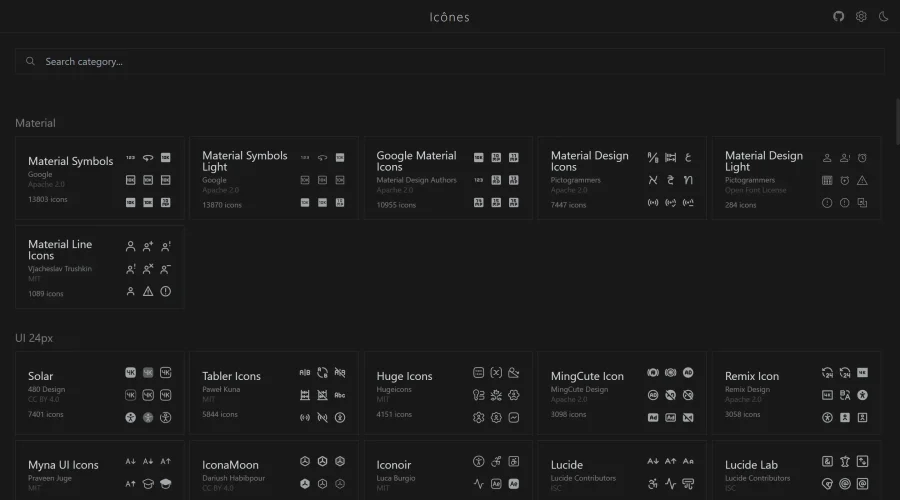Image resolution: width=900 pixels, height=500 pixels.
Task: Click the page vertical scrollbar thumb
Action: point(897,121)
